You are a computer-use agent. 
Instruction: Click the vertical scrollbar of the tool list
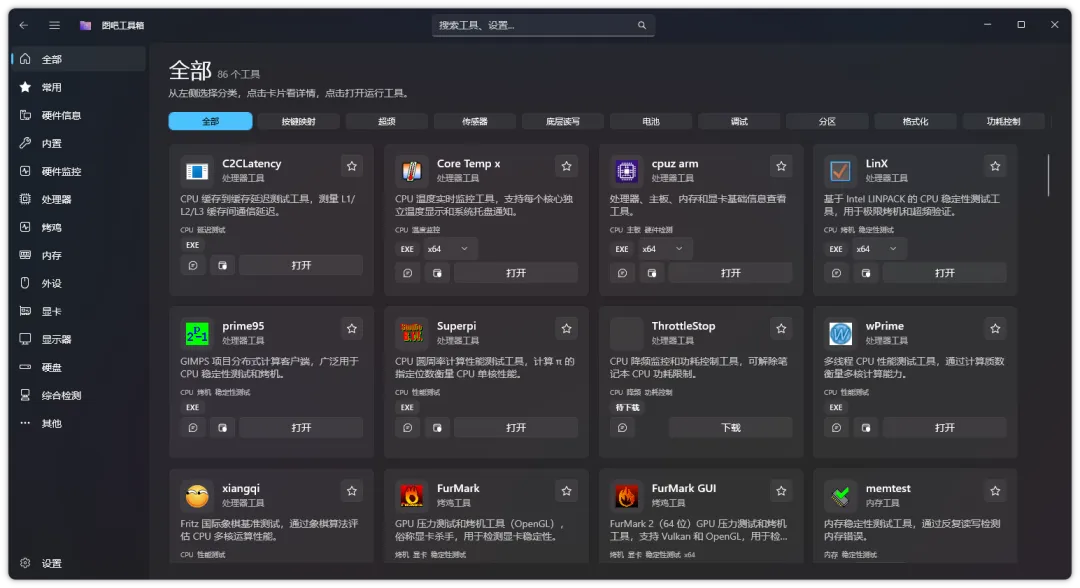click(1048, 175)
